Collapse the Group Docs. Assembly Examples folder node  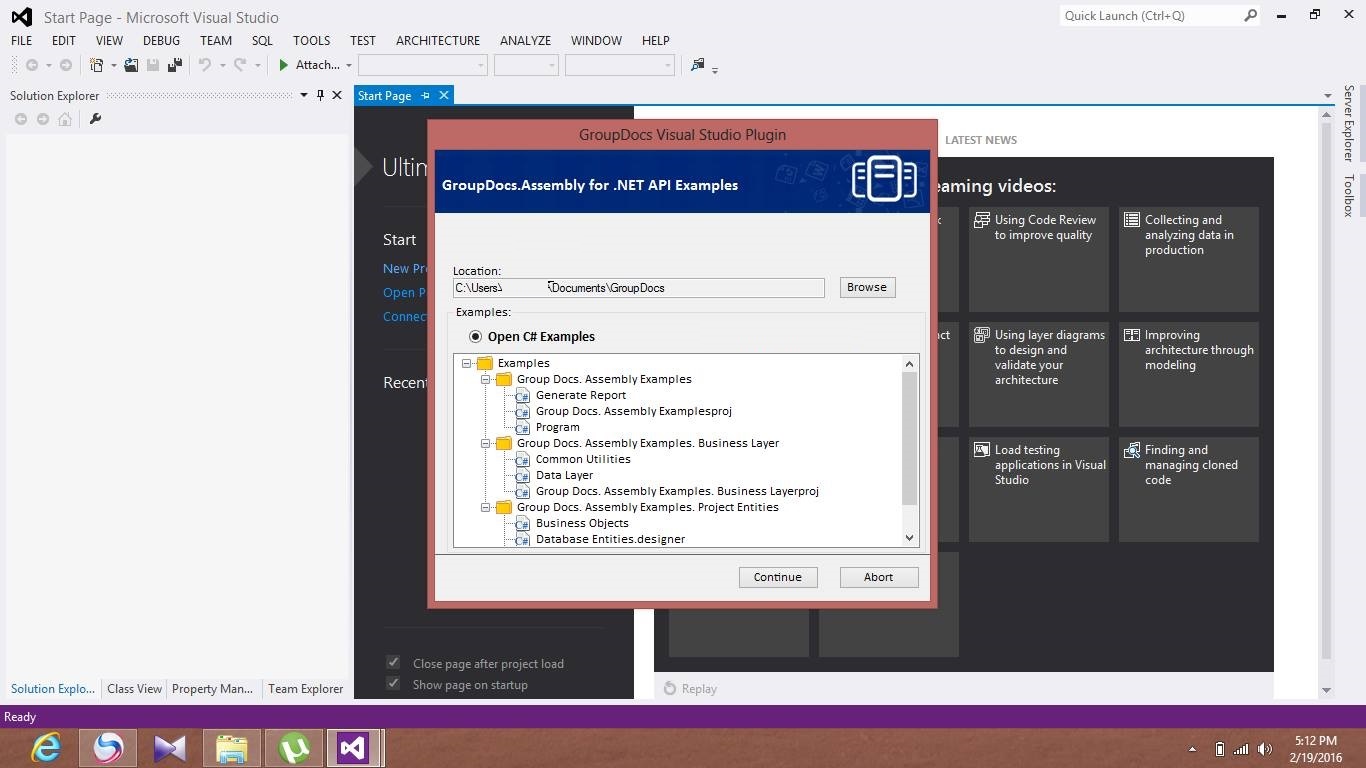point(485,379)
